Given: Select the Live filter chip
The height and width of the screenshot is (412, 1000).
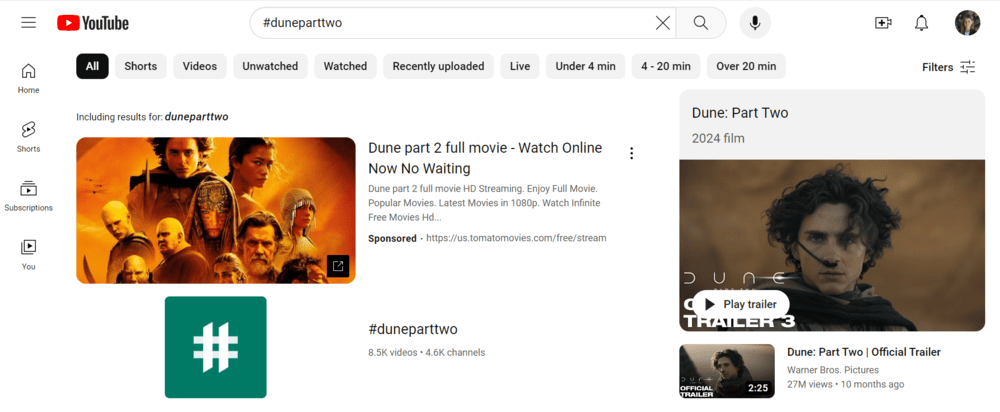Looking at the screenshot, I should [x=520, y=66].
